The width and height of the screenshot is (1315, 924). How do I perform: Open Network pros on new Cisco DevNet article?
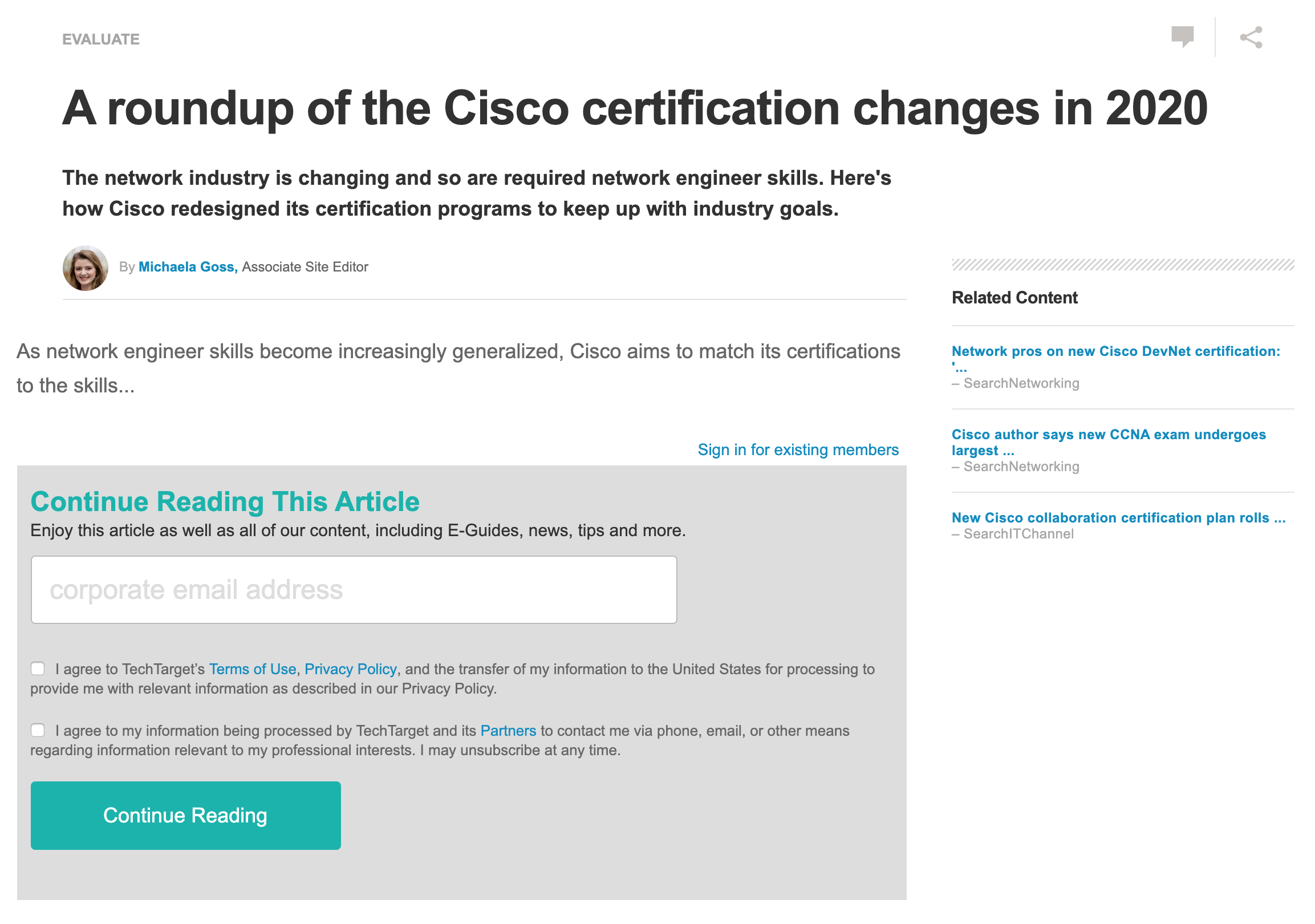click(1115, 359)
